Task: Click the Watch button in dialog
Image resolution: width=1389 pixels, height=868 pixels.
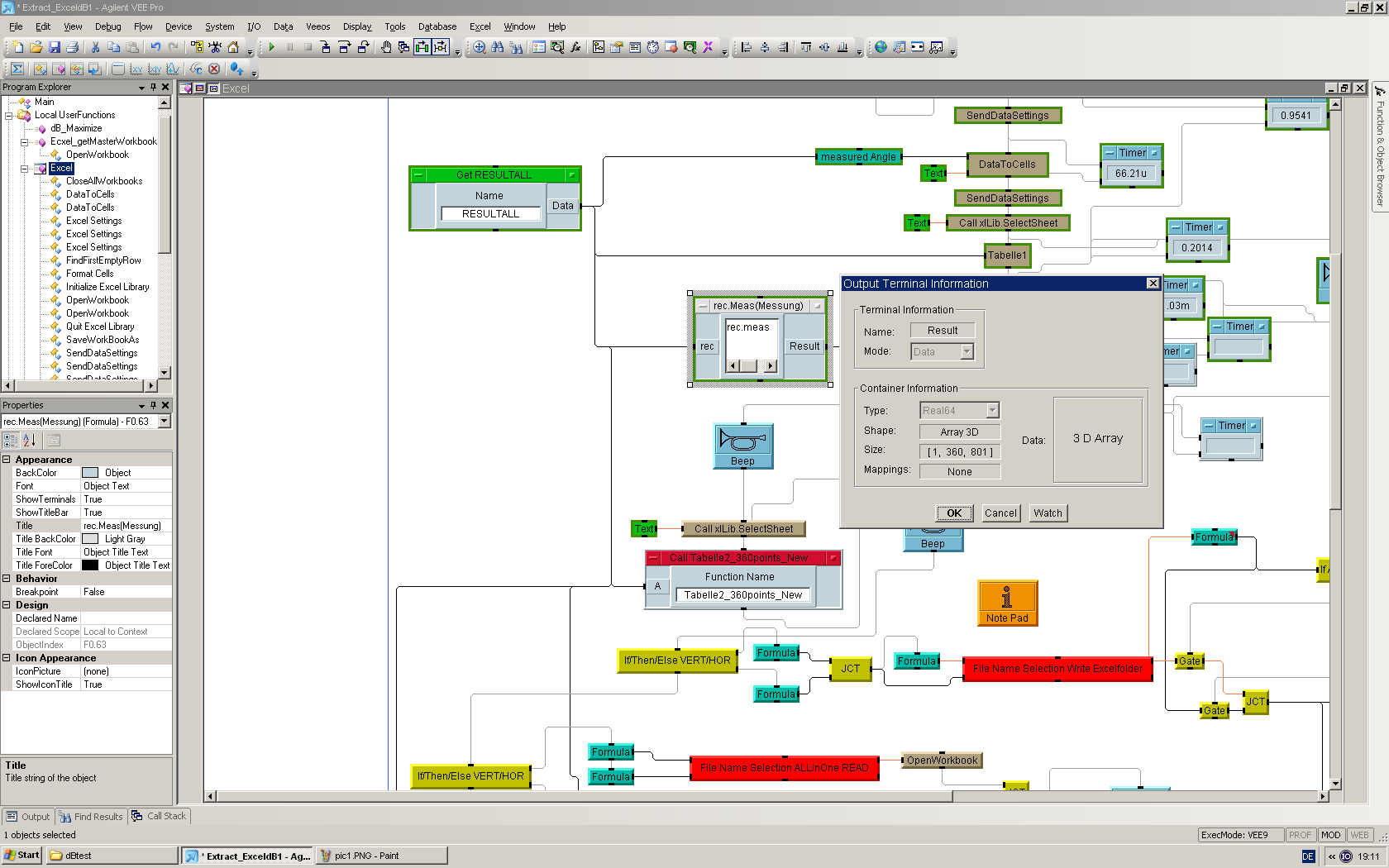Action: [1047, 513]
